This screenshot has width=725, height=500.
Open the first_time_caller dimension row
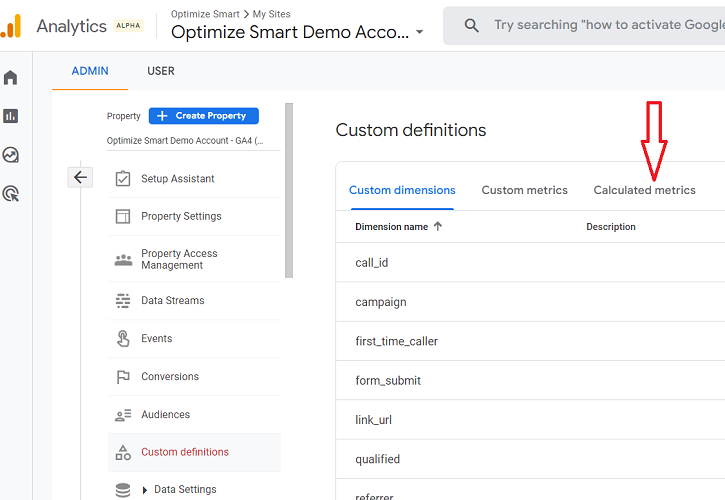[397, 341]
